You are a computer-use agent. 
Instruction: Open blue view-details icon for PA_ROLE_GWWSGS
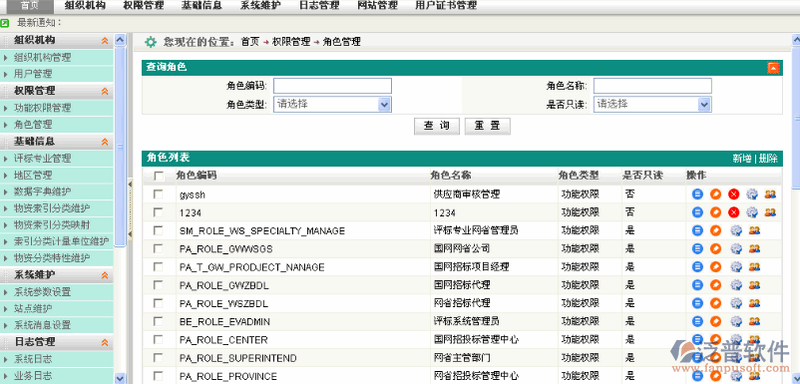pos(697,248)
